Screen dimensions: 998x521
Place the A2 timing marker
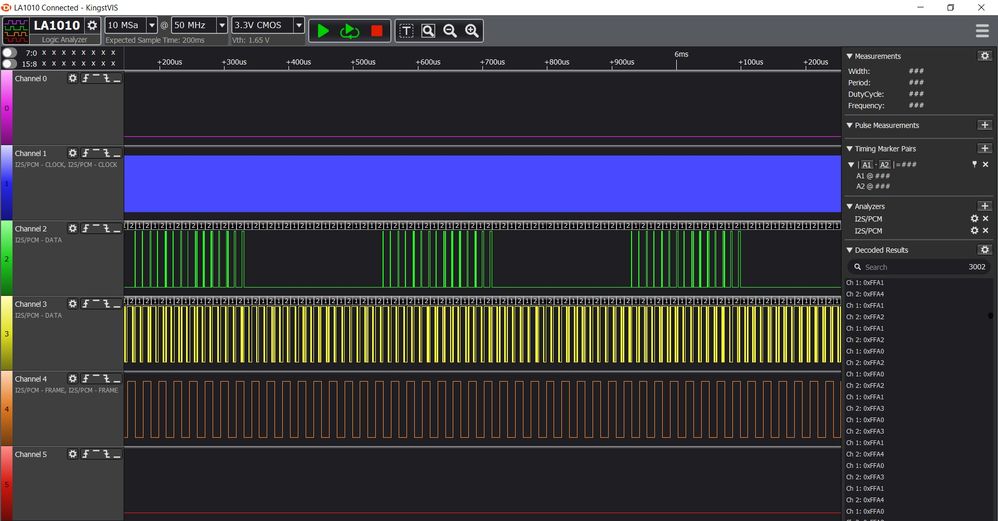[x=885, y=165]
